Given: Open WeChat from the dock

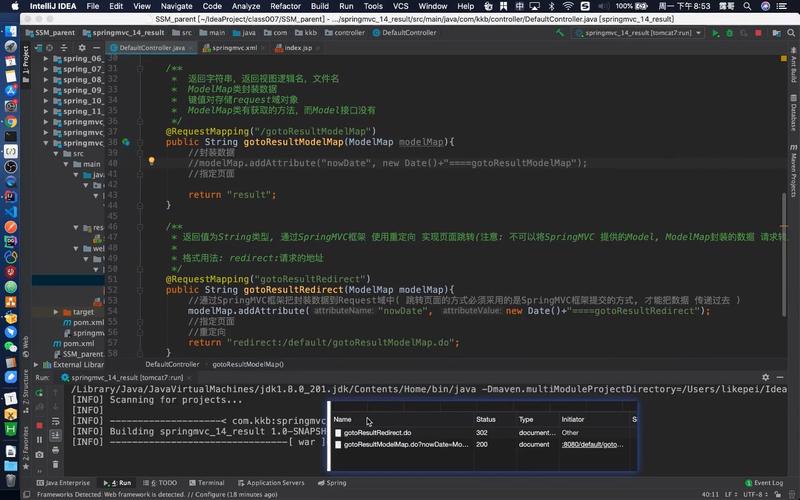Looking at the screenshot, I should point(11,347).
